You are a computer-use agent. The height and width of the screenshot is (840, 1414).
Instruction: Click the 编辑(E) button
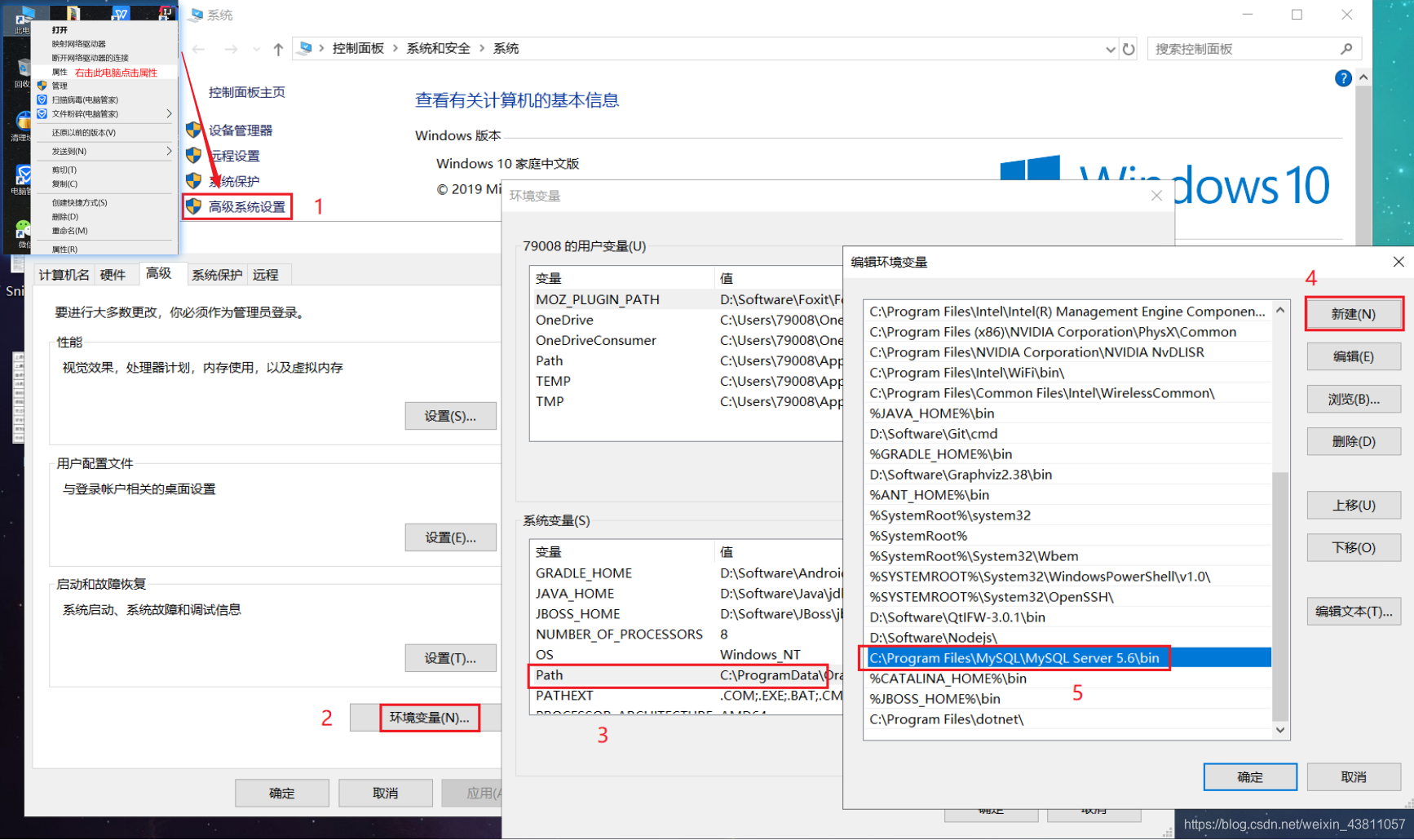pos(1354,356)
